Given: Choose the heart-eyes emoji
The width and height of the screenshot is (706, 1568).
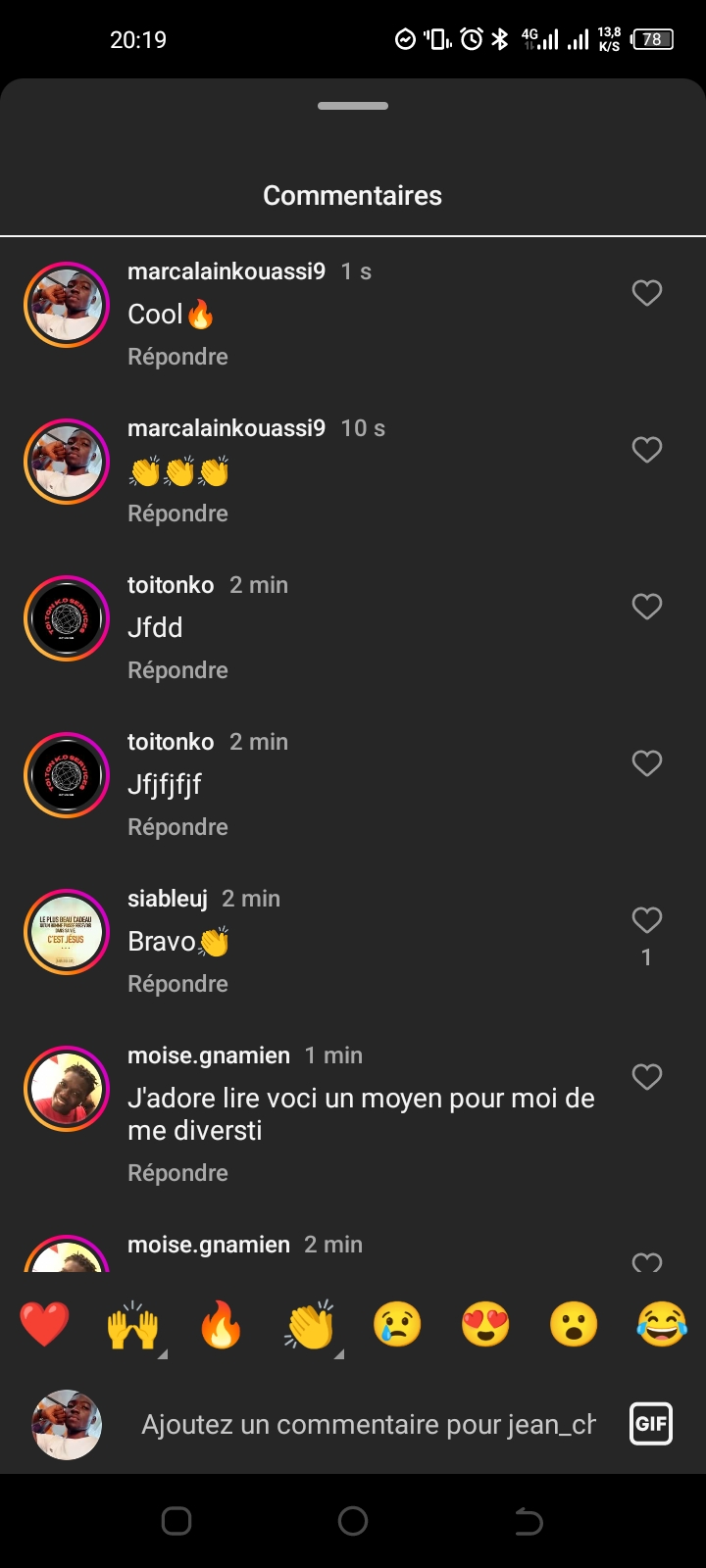Looking at the screenshot, I should [x=485, y=1325].
